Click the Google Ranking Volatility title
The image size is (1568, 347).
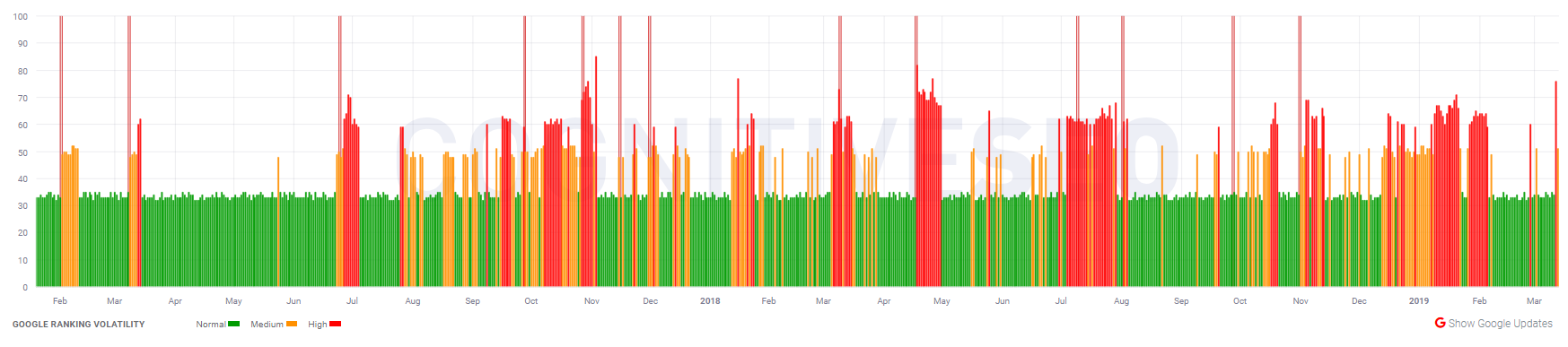pyautogui.click(x=78, y=325)
